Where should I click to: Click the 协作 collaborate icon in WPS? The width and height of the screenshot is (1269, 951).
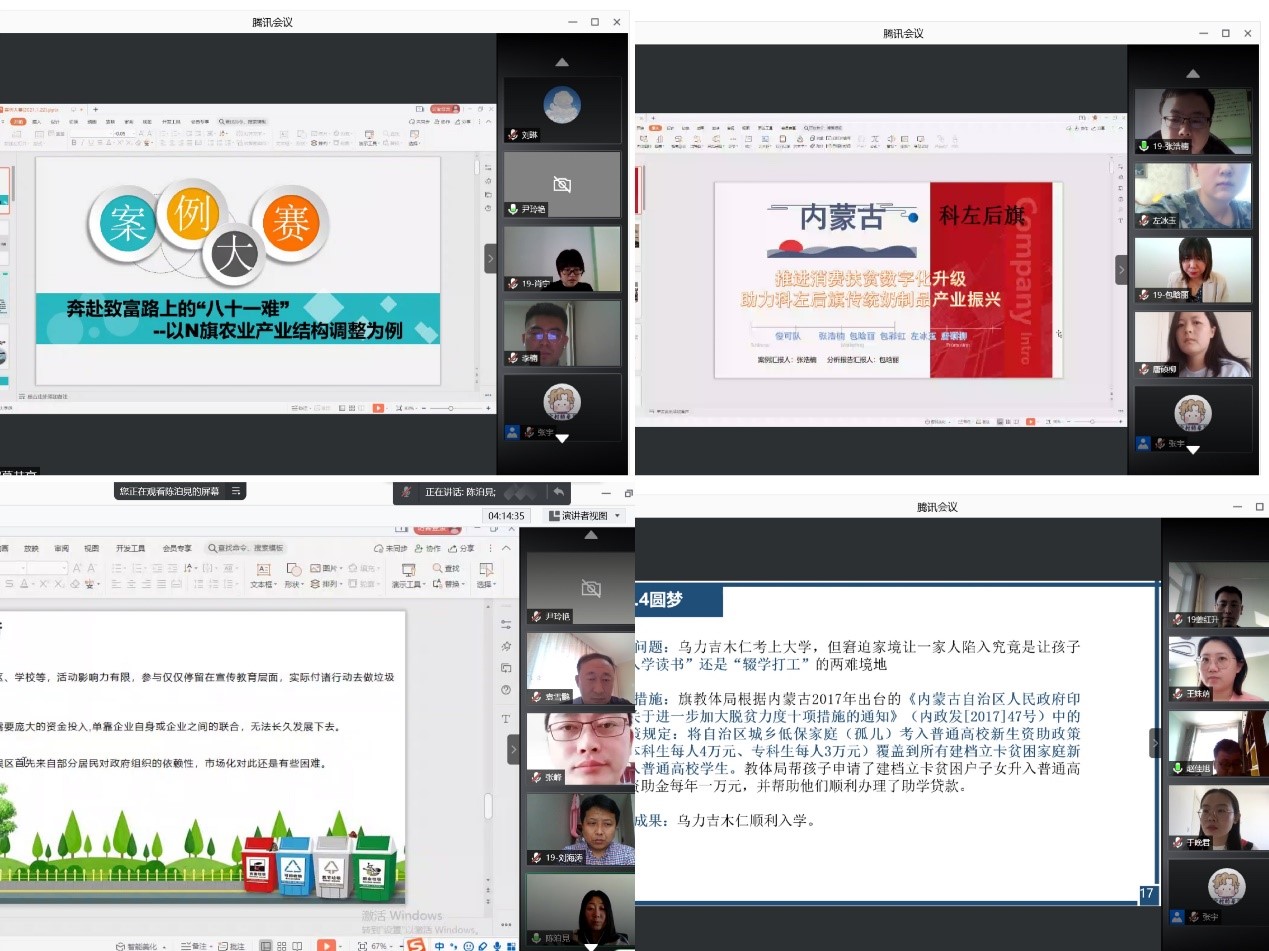[x=426, y=548]
